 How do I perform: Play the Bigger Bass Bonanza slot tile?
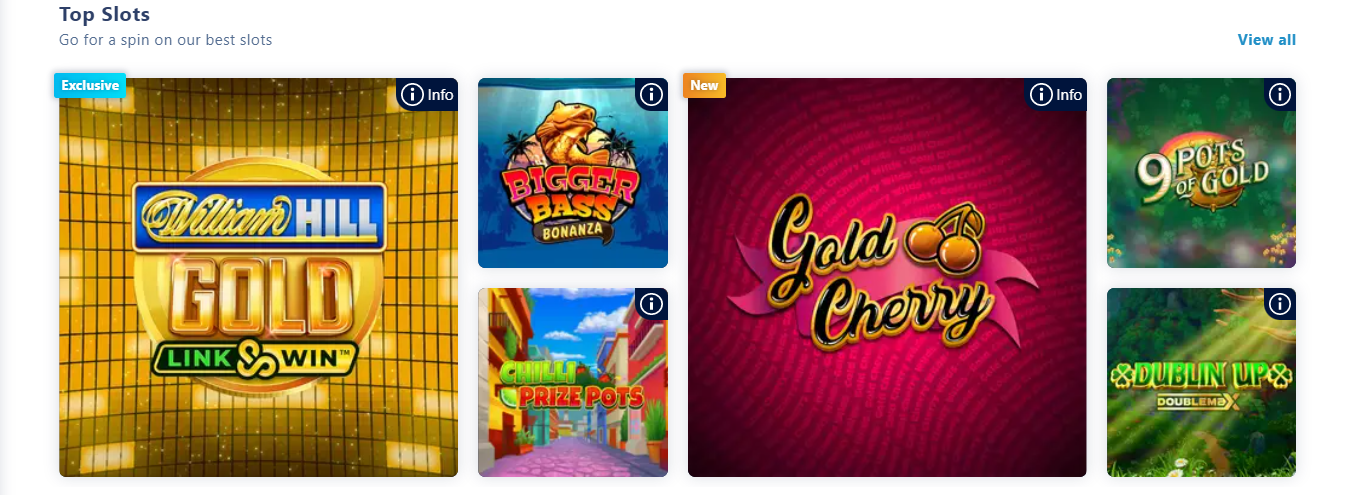point(573,173)
